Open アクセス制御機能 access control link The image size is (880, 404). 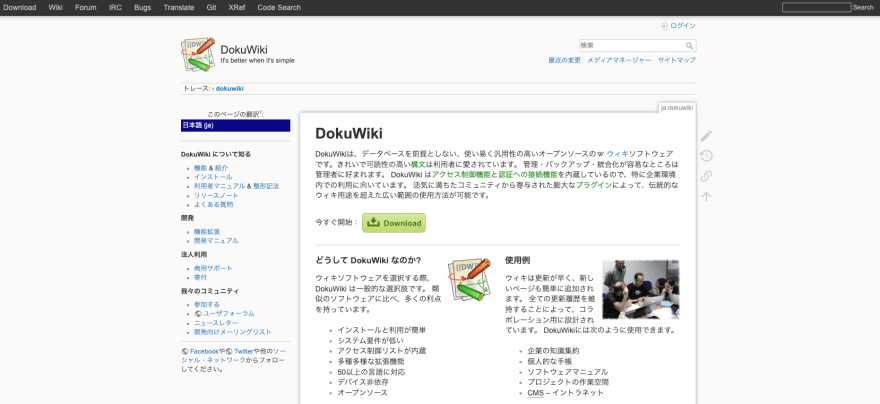coord(461,175)
